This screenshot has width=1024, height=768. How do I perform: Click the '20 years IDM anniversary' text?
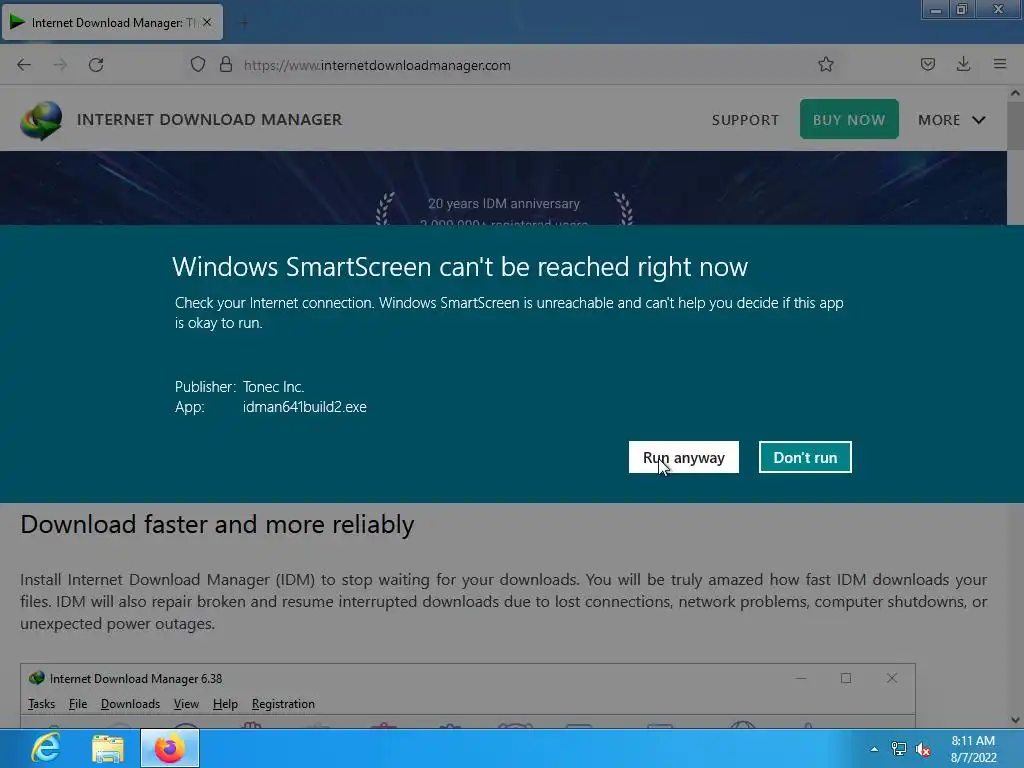pos(504,204)
